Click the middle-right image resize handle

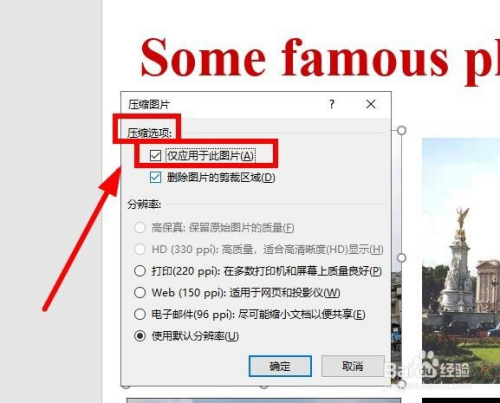click(402, 258)
